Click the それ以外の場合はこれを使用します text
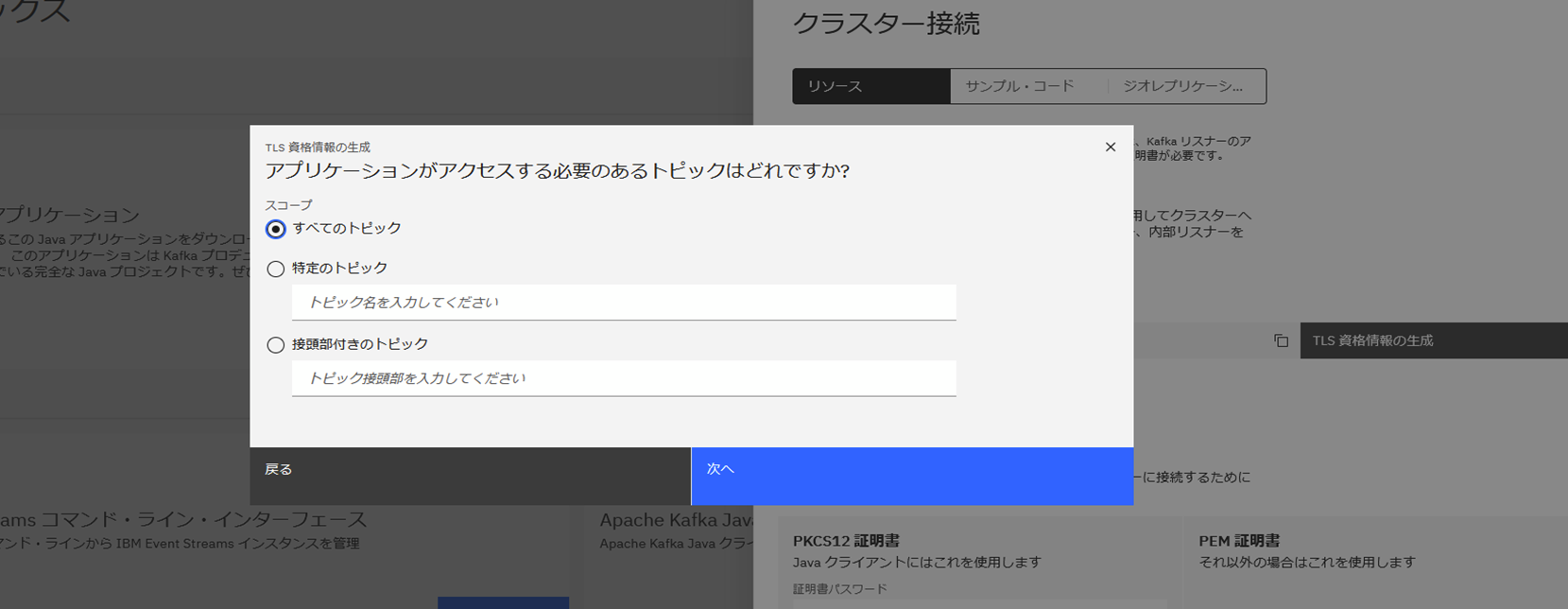The image size is (1568, 609). (1307, 563)
